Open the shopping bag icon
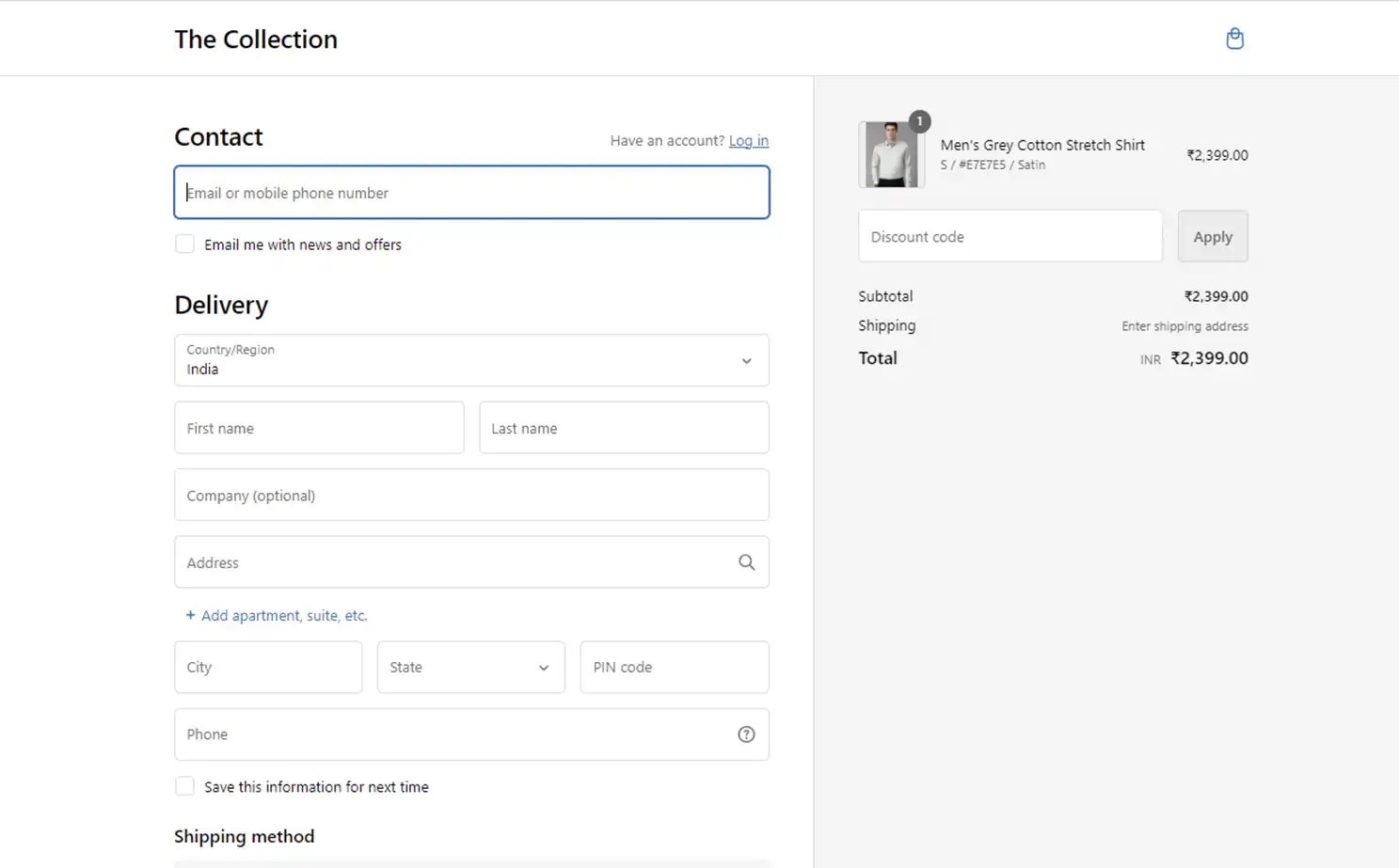The height and width of the screenshot is (868, 1399). (x=1234, y=39)
